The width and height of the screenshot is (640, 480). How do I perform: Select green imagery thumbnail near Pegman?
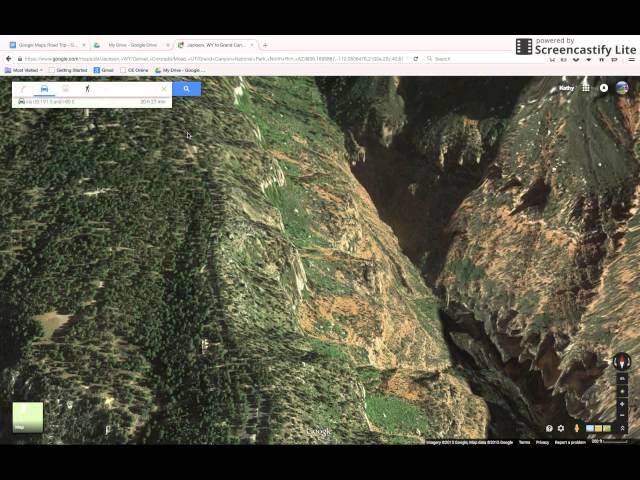(x=607, y=428)
